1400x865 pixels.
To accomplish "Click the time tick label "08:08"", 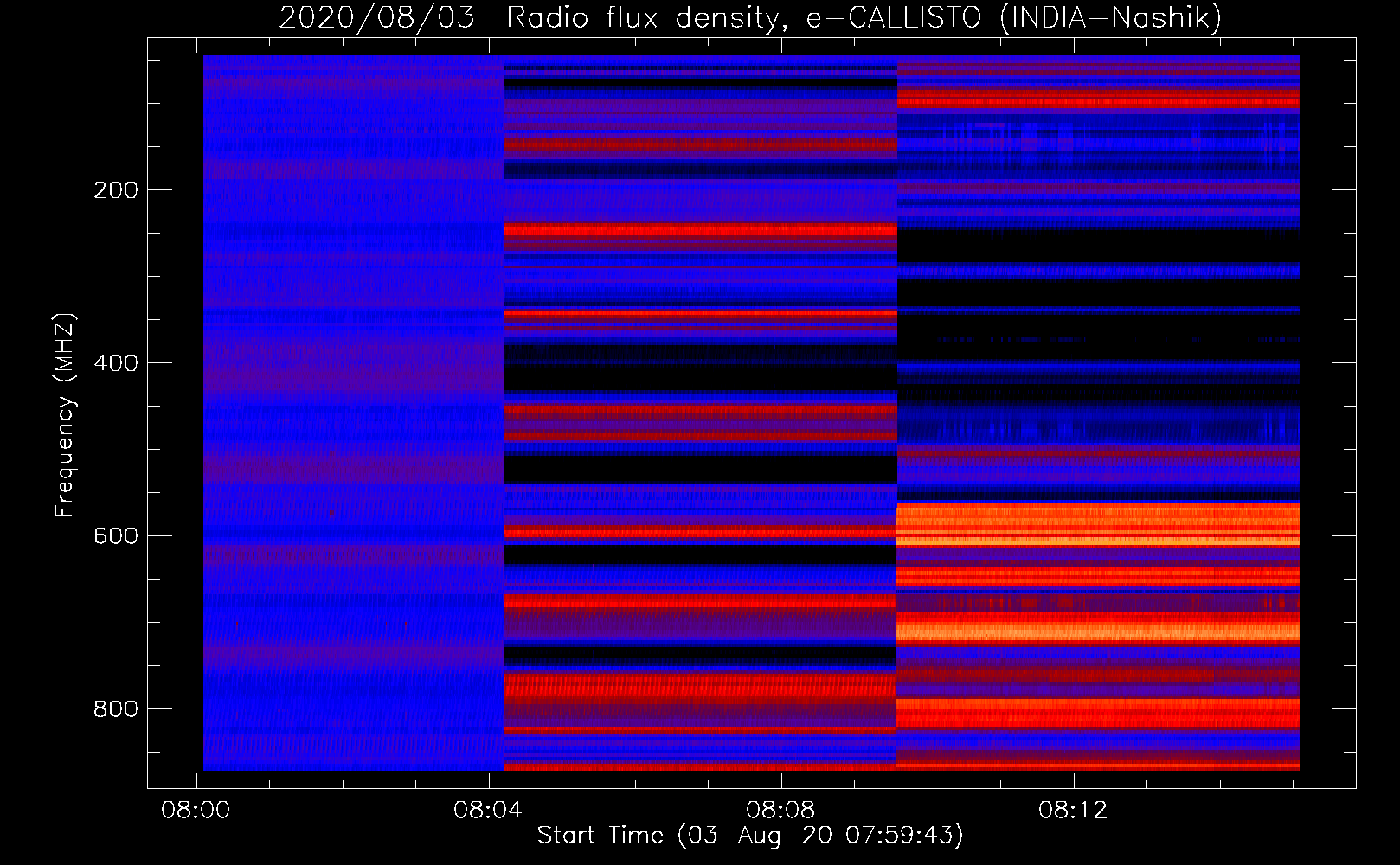I will pyautogui.click(x=781, y=811).
